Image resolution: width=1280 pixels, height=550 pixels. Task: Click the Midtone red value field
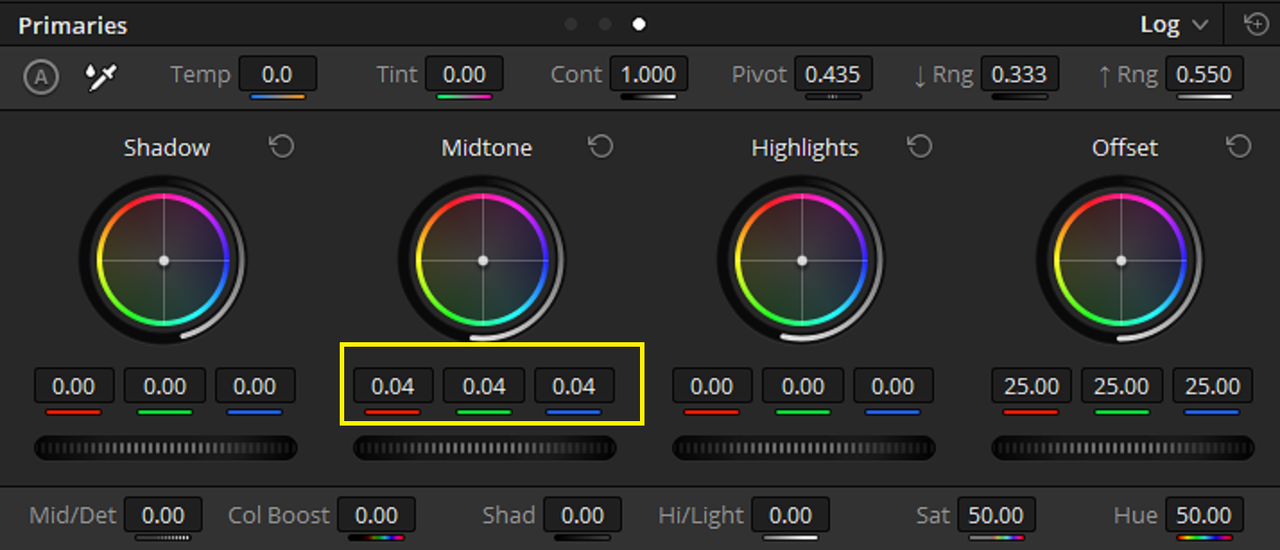393,386
